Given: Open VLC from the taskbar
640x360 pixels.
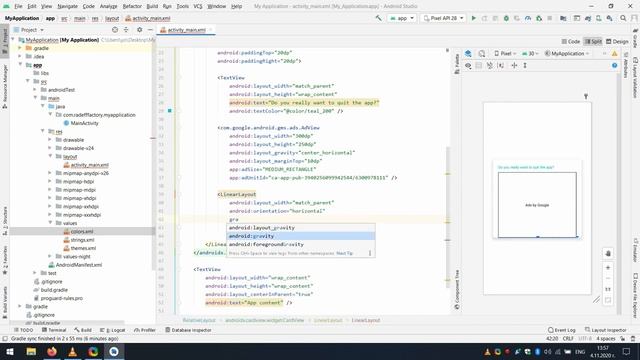Looking at the screenshot, I should [72, 351].
